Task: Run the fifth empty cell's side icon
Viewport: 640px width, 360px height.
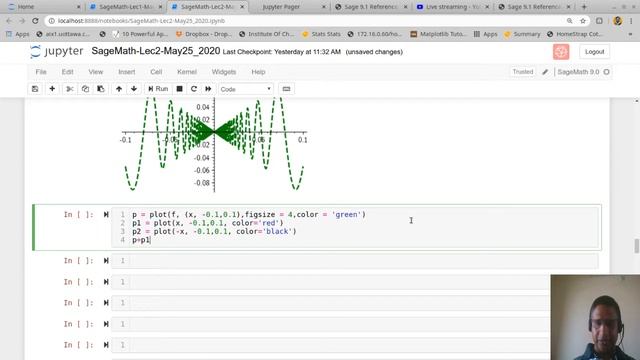Action: (x=106, y=345)
